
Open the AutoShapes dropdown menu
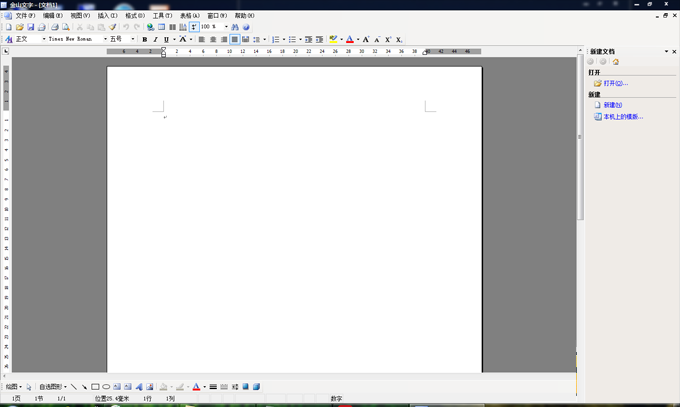click(x=53, y=387)
